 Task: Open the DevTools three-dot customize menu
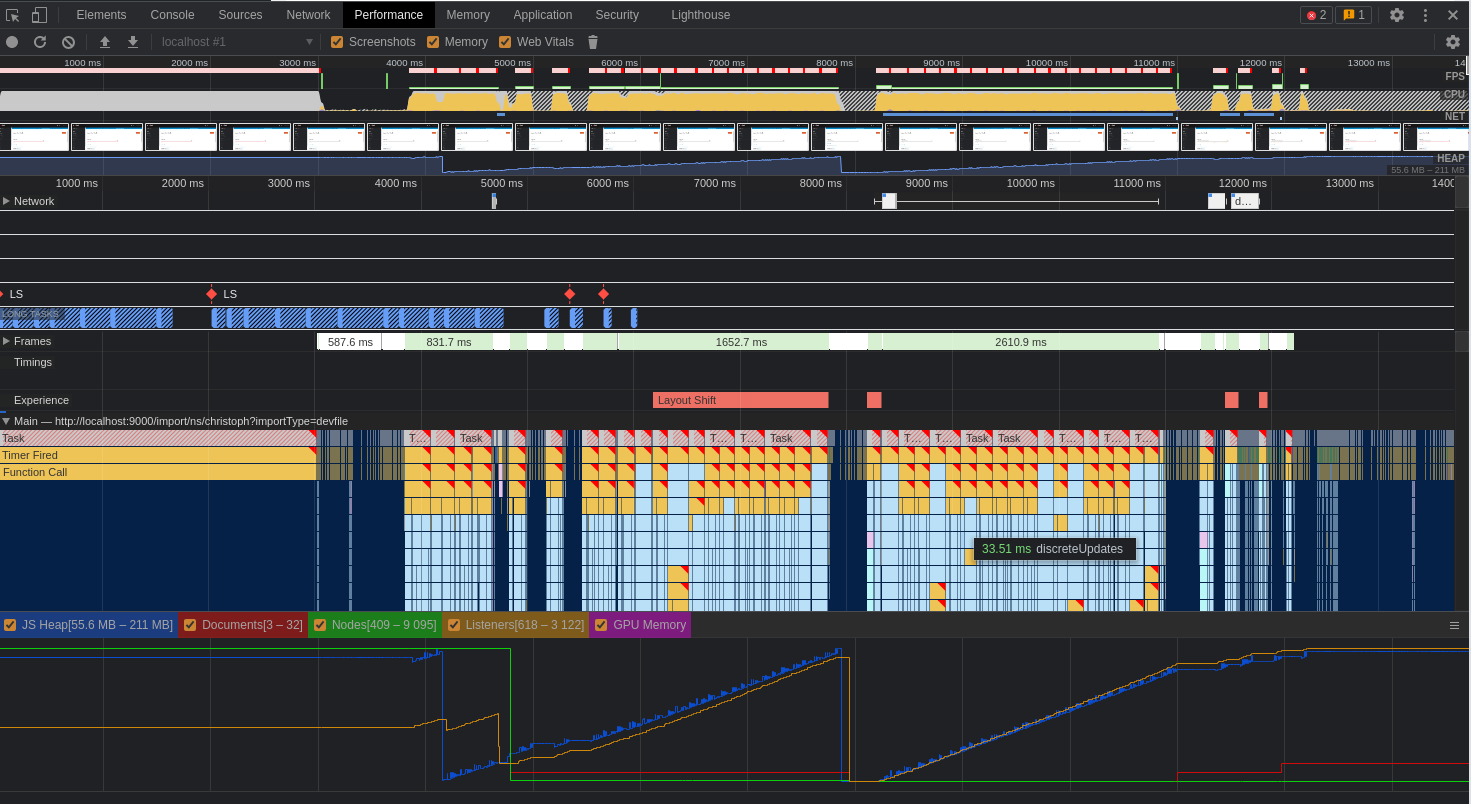click(1425, 15)
